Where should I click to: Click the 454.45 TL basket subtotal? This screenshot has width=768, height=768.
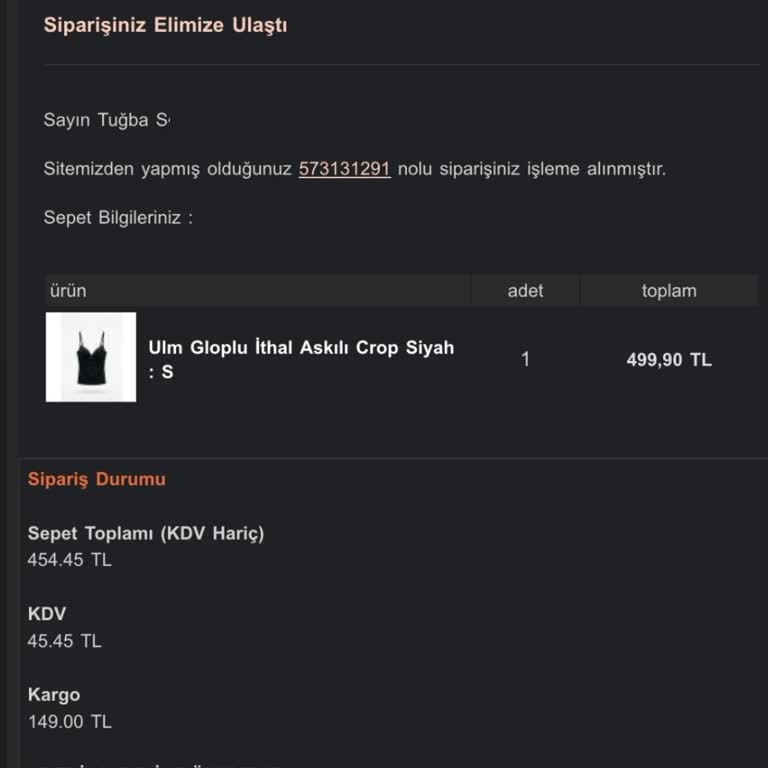(69, 560)
